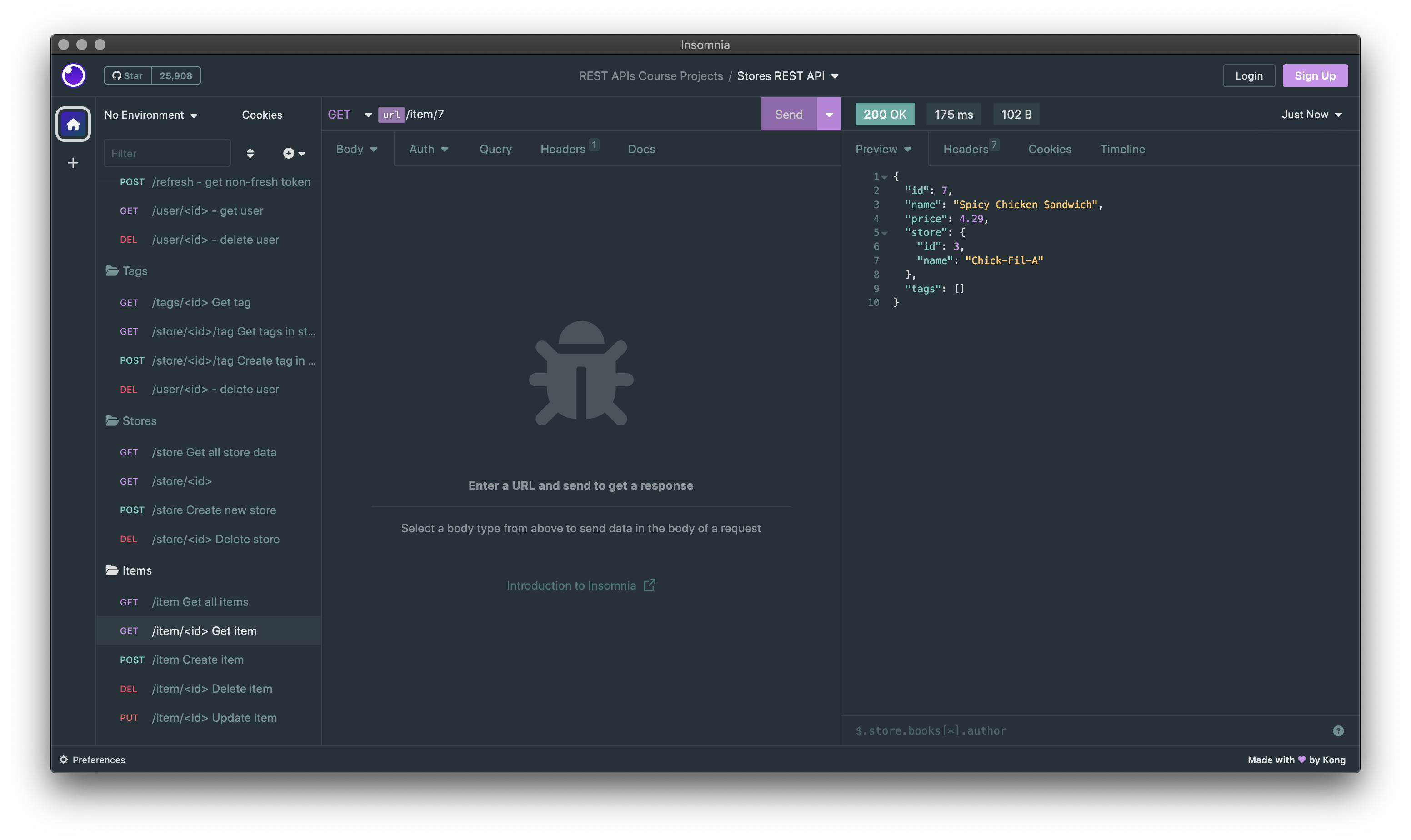Click the 25,908 star count

[x=176, y=75]
